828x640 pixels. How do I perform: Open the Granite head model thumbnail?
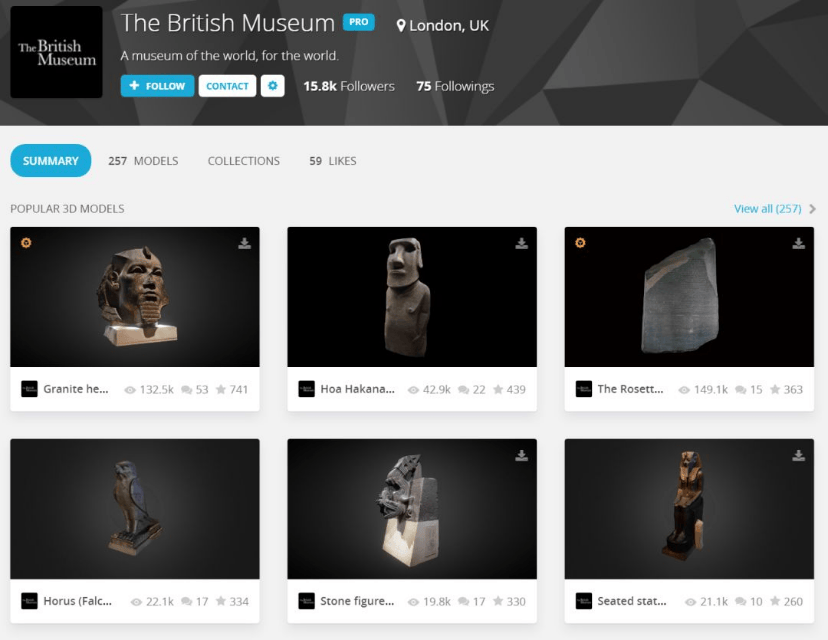point(135,297)
